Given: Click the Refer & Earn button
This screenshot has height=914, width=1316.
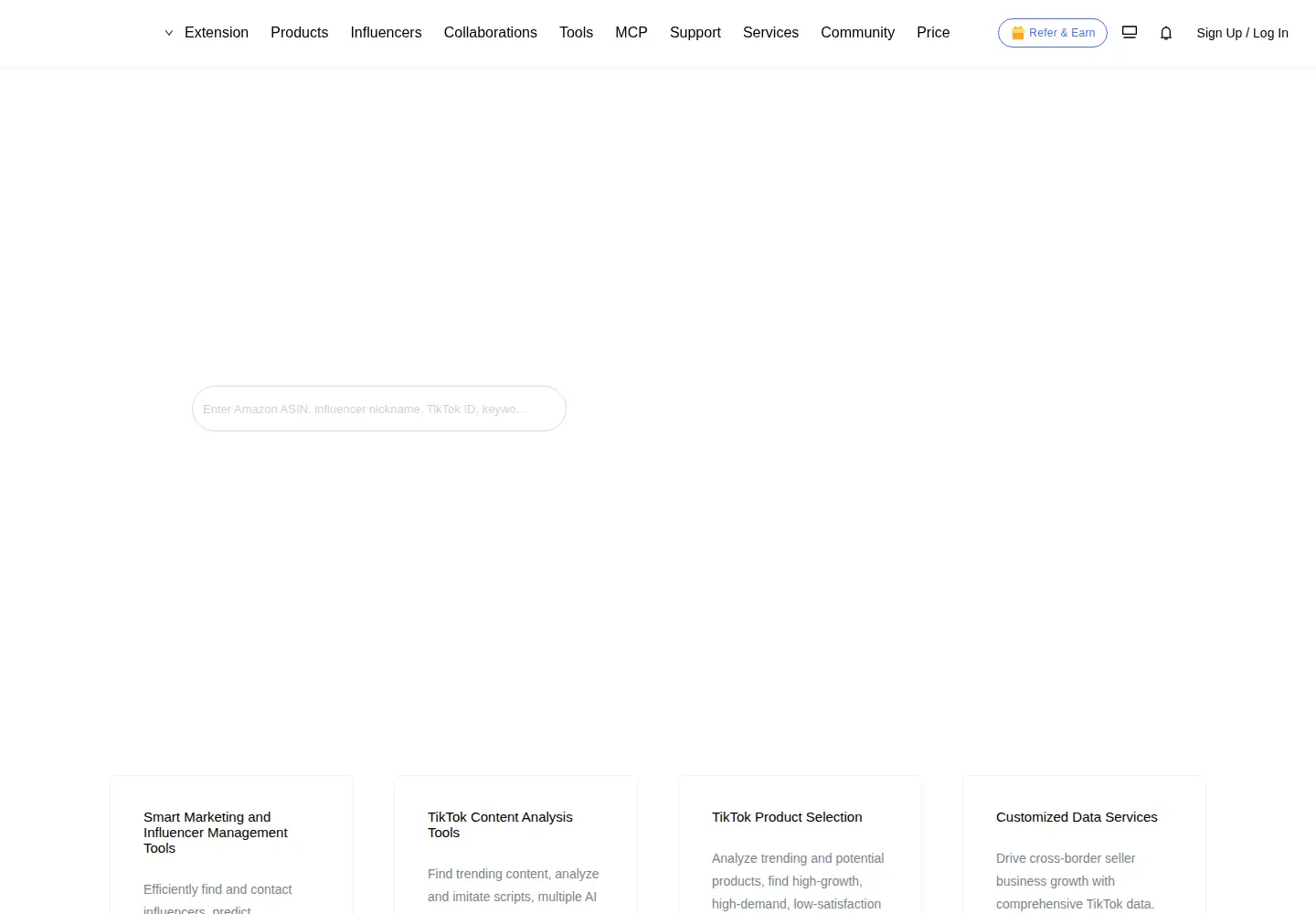Looking at the screenshot, I should (1053, 33).
